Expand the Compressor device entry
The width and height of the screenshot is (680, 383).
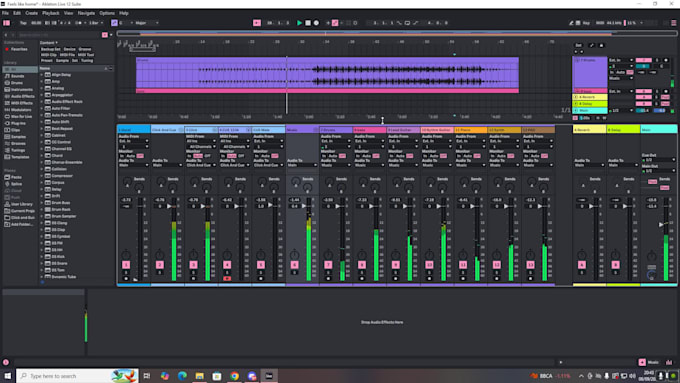(x=42, y=176)
